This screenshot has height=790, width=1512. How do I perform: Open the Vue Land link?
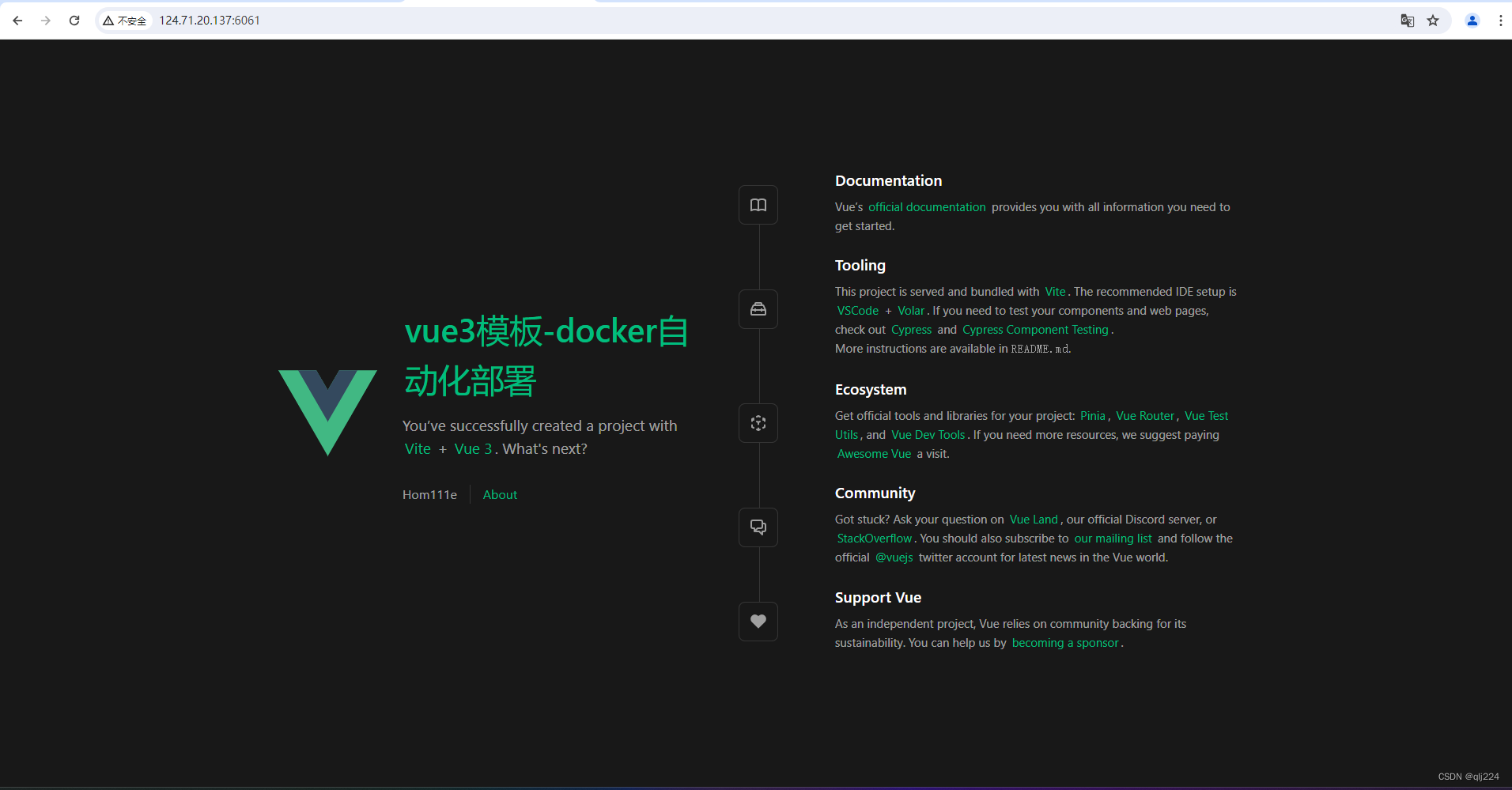(x=1034, y=520)
